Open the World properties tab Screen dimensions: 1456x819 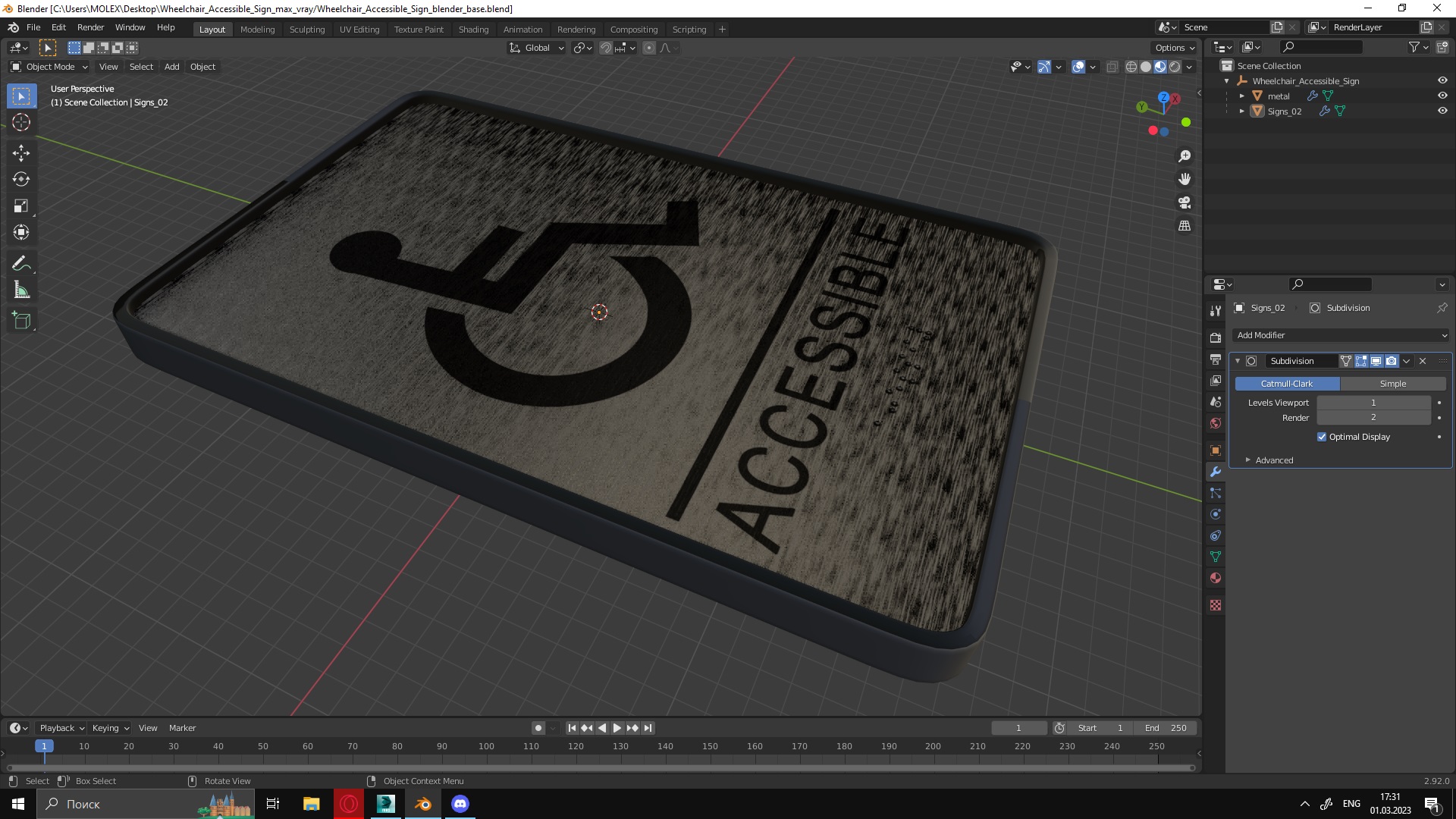(1216, 422)
